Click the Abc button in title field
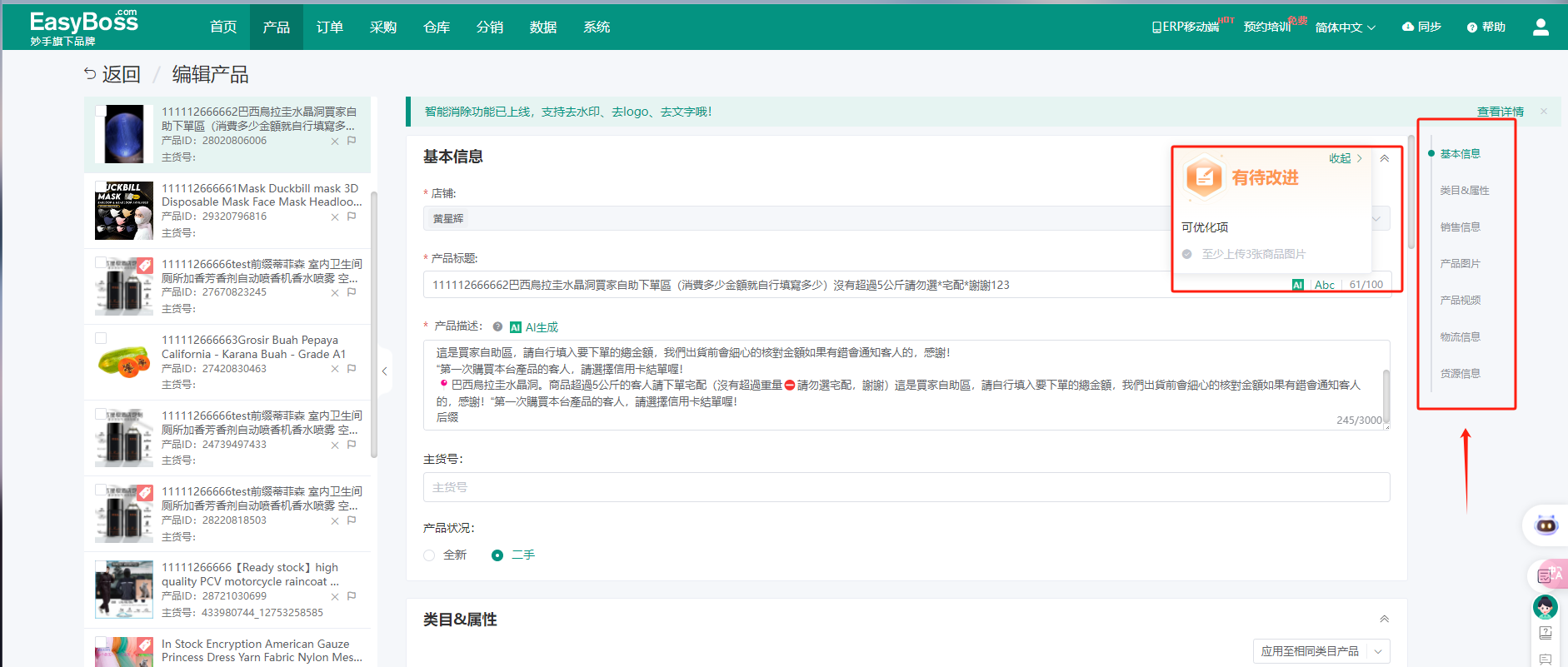 click(1325, 285)
